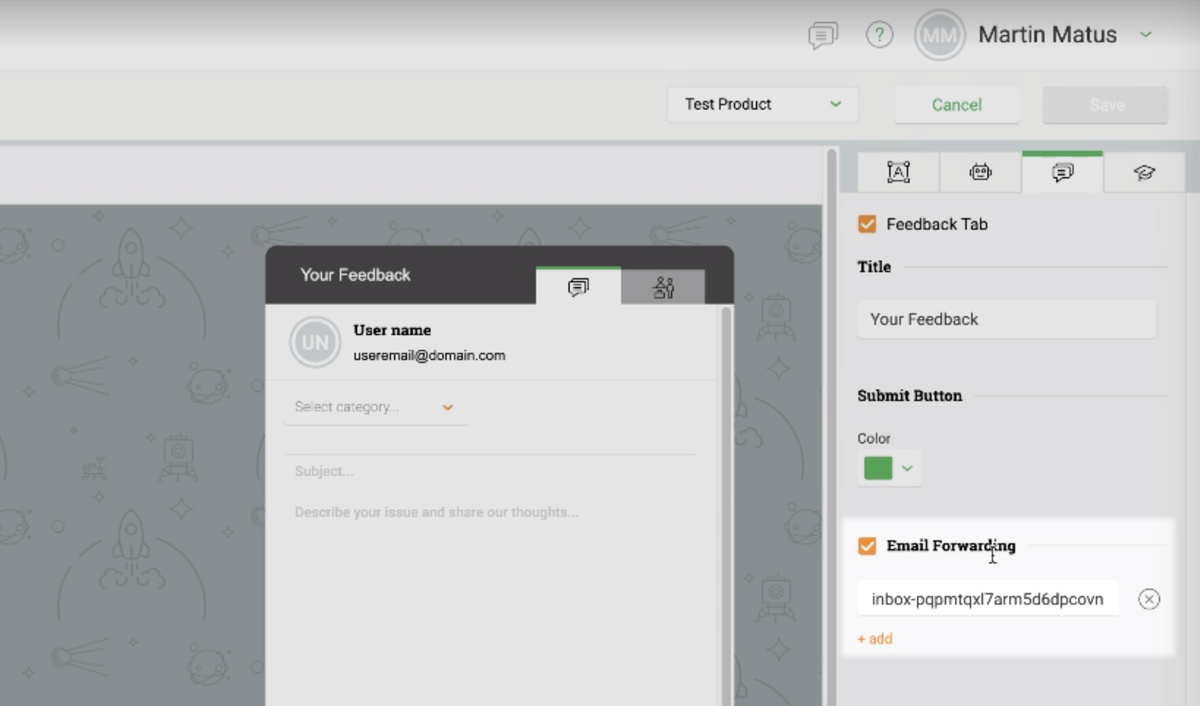Select the presenter tab in widget preview
The image size is (1200, 706).
click(663, 287)
